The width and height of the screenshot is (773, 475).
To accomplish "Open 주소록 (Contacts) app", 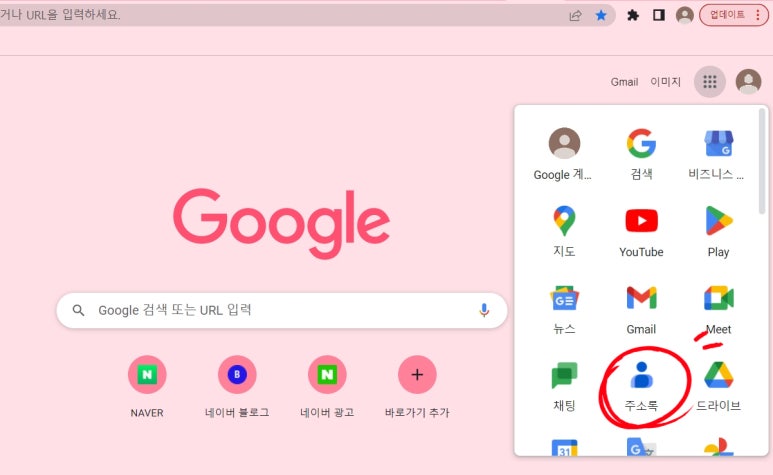I will coord(641,386).
